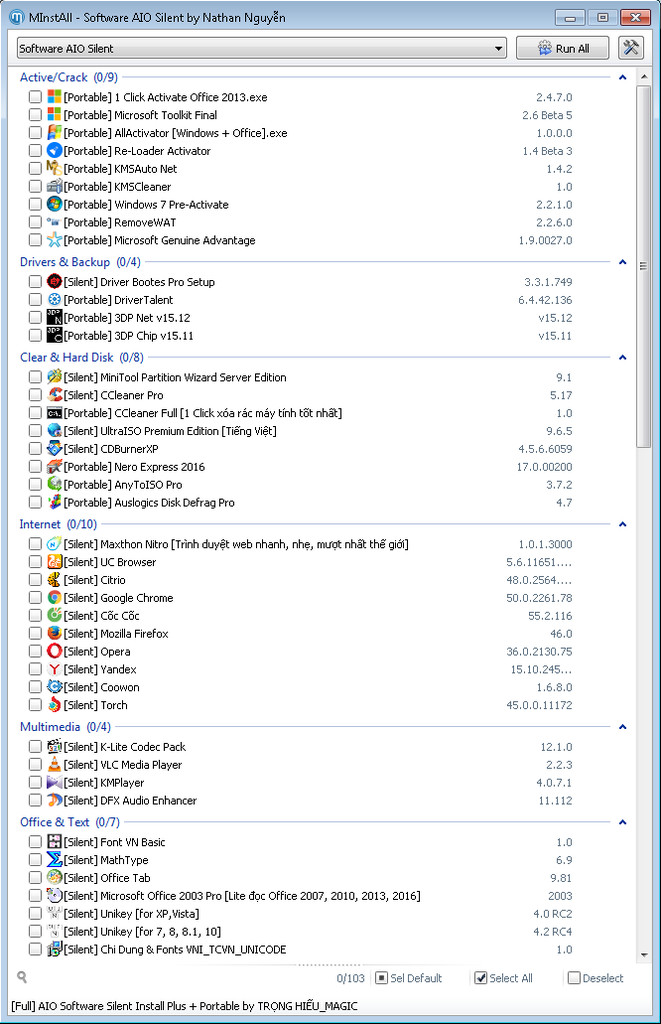
Task: Click the CCleaner Pro icon
Action: tap(54, 395)
